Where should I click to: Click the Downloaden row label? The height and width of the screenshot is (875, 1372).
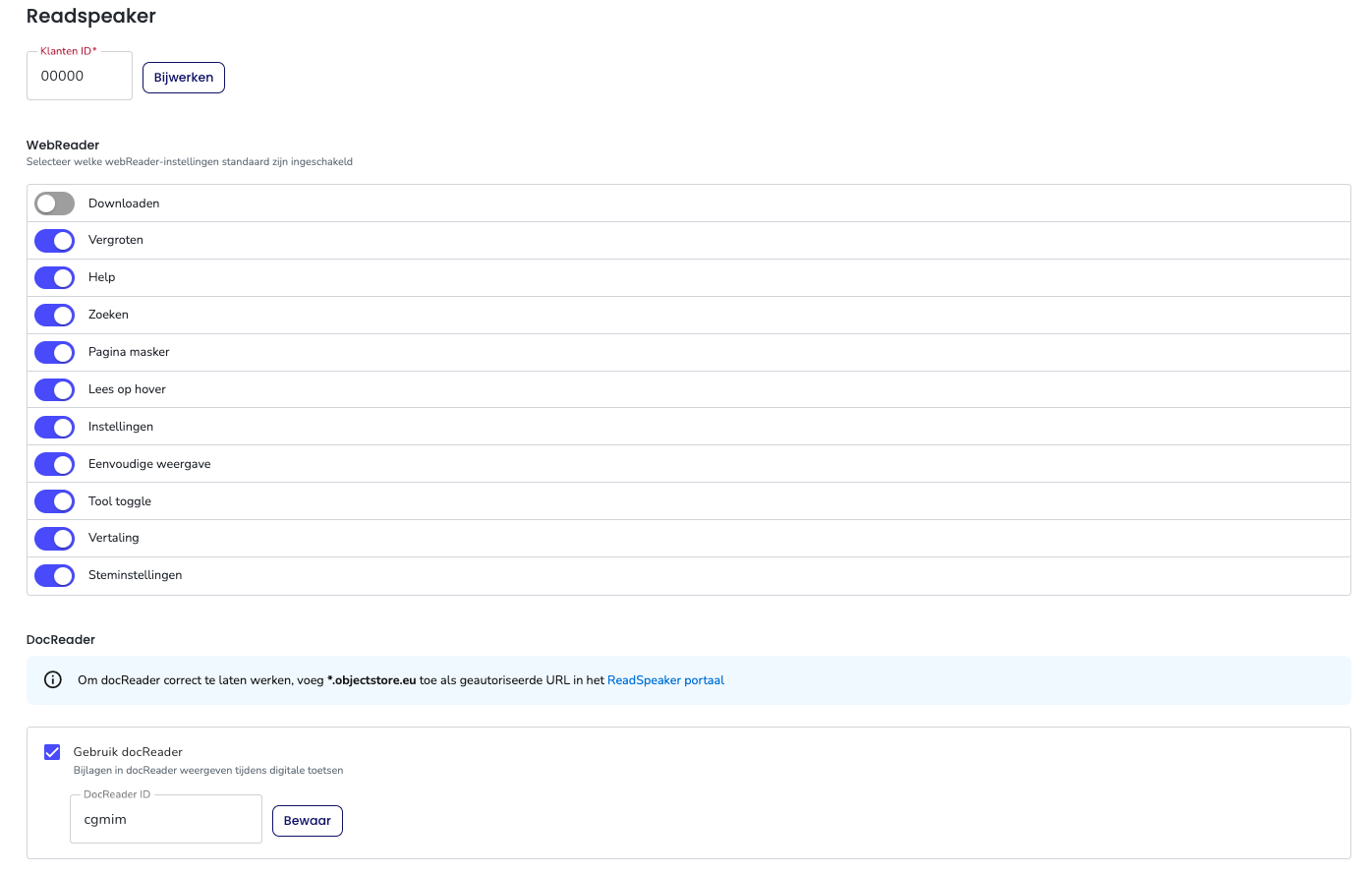pos(124,204)
